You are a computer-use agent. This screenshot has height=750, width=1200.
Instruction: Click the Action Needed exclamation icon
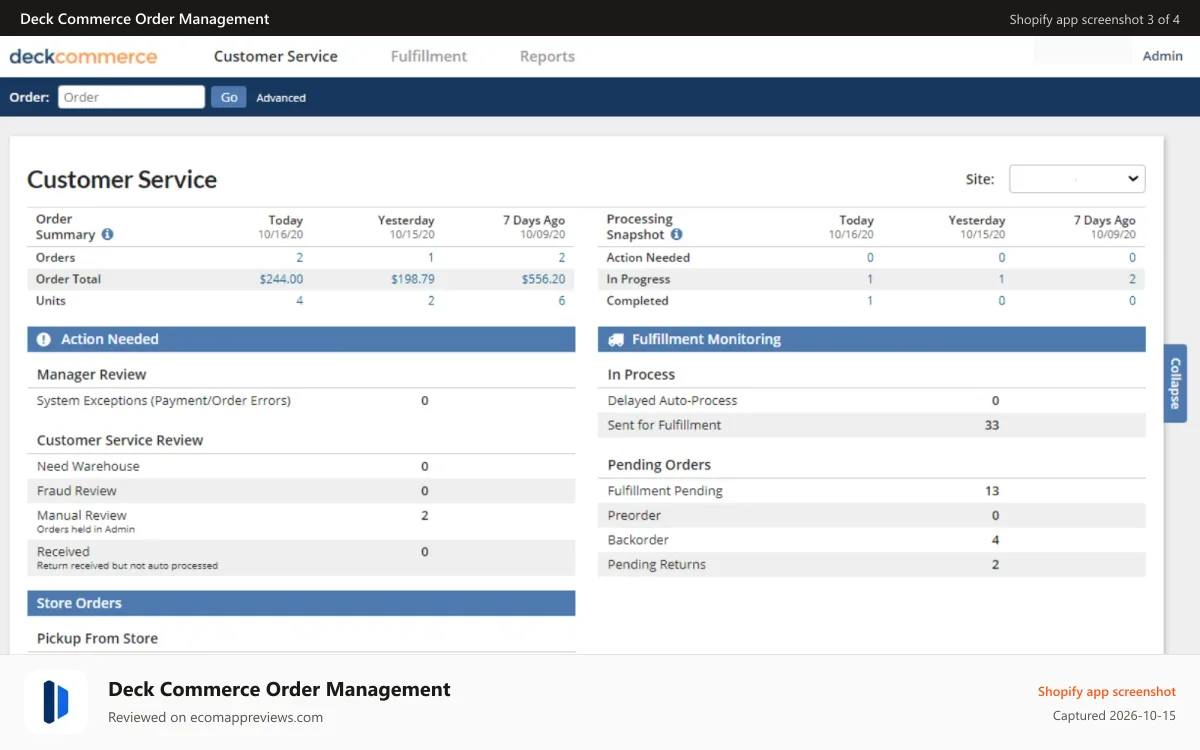click(44, 340)
